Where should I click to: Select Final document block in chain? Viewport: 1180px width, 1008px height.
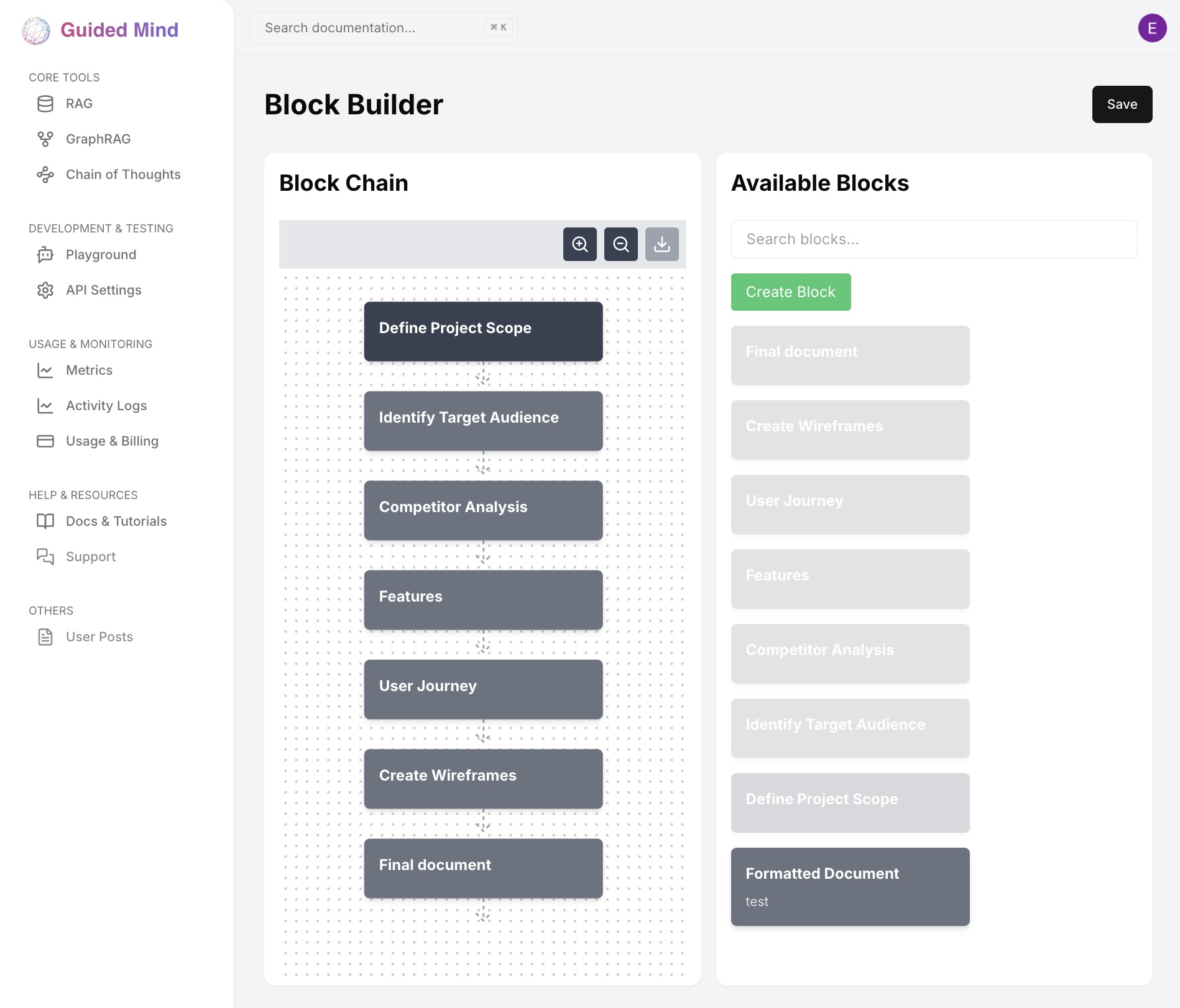(483, 869)
